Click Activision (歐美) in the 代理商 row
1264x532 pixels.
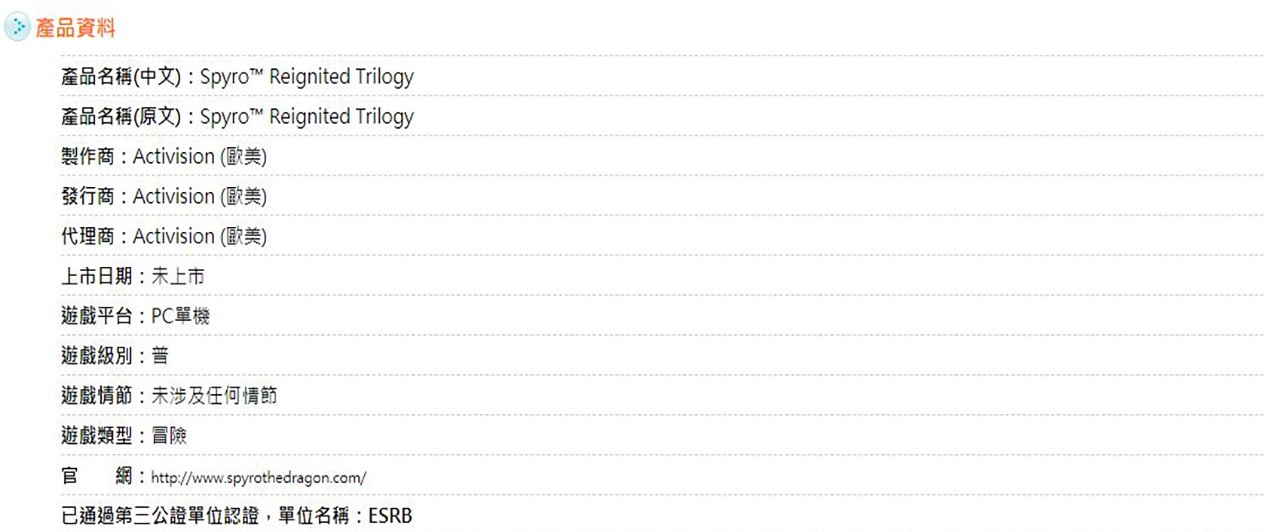point(200,237)
